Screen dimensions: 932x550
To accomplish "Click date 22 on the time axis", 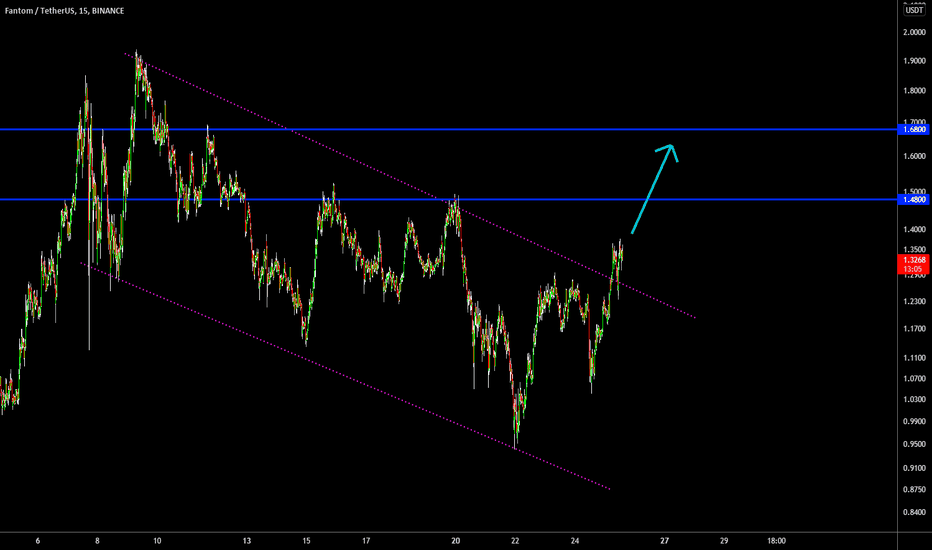I will click(x=515, y=541).
